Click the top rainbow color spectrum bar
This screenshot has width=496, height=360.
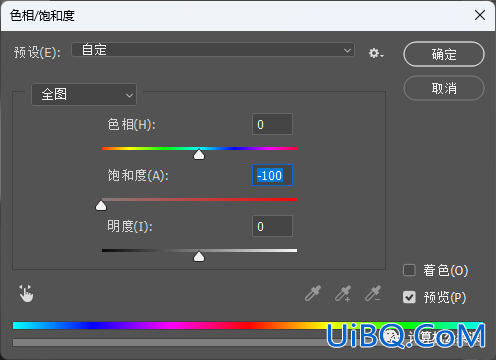click(248, 326)
